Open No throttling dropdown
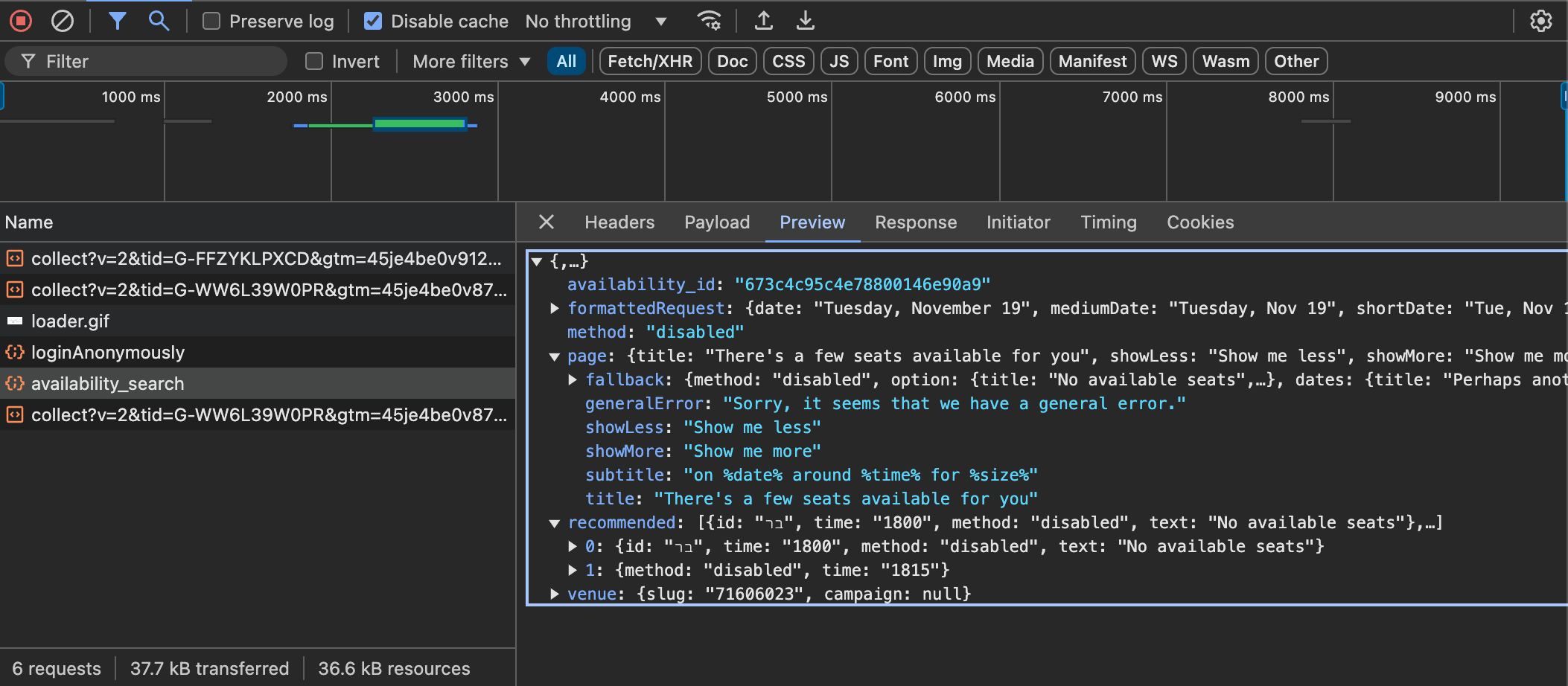The image size is (1568, 686). 596,21
